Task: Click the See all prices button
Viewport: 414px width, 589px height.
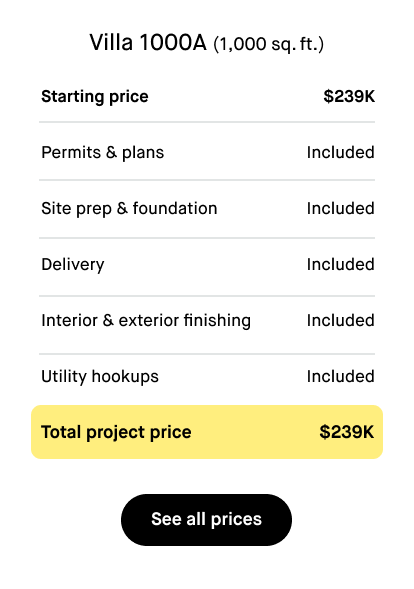Action: point(206,520)
